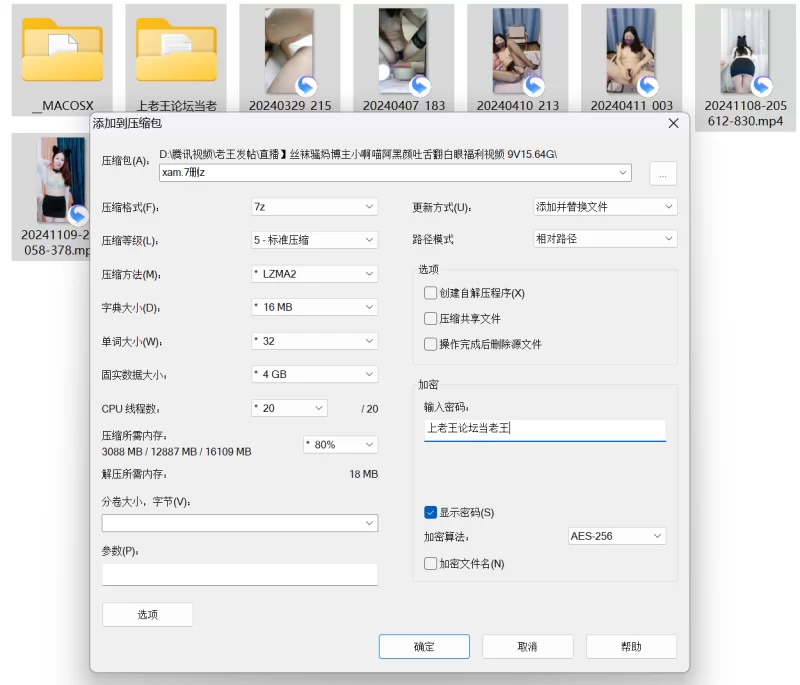Click the 确定 button
800x685 pixels.
[x=424, y=647]
